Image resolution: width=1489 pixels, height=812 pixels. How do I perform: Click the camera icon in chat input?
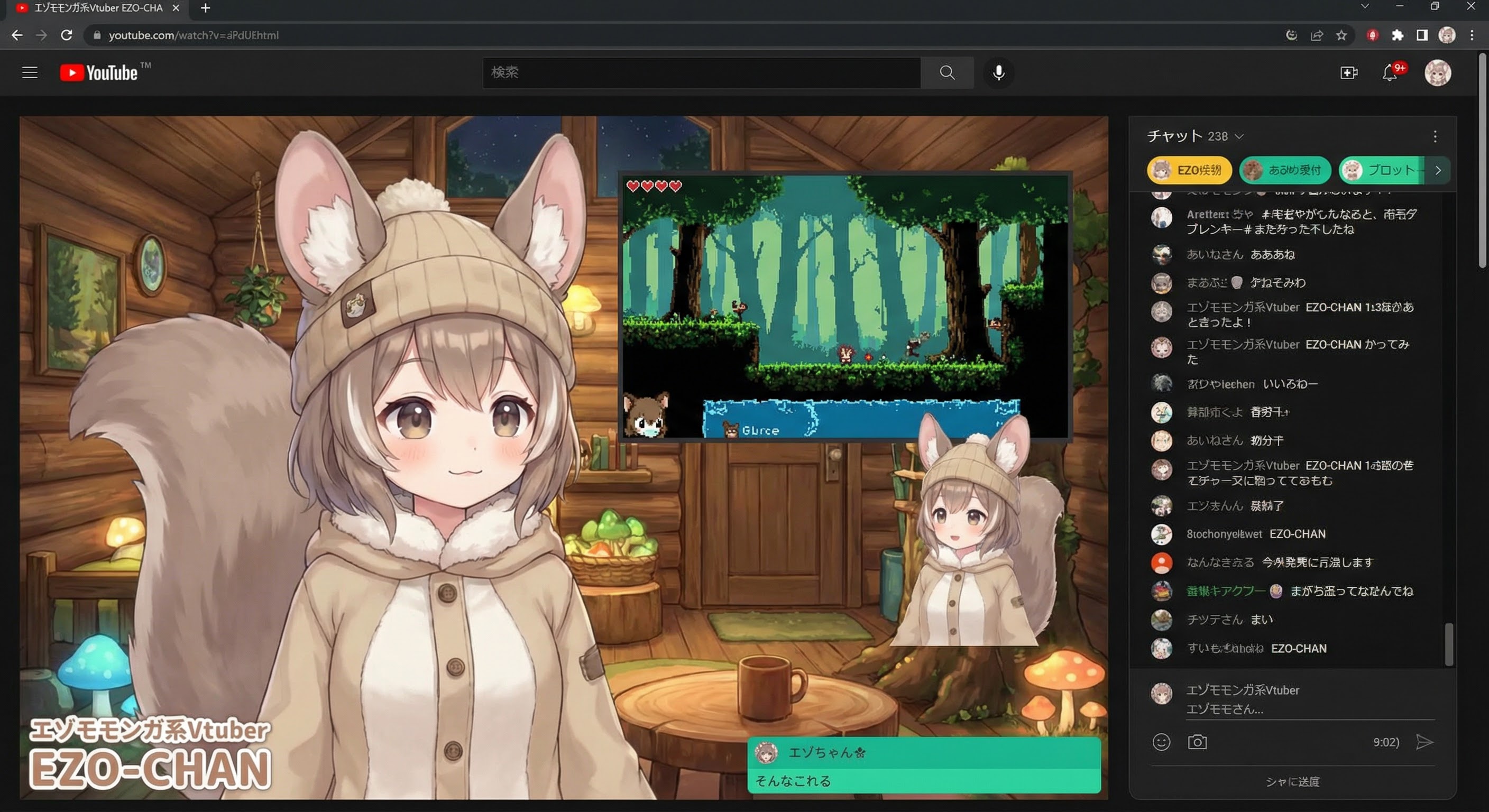(1197, 742)
